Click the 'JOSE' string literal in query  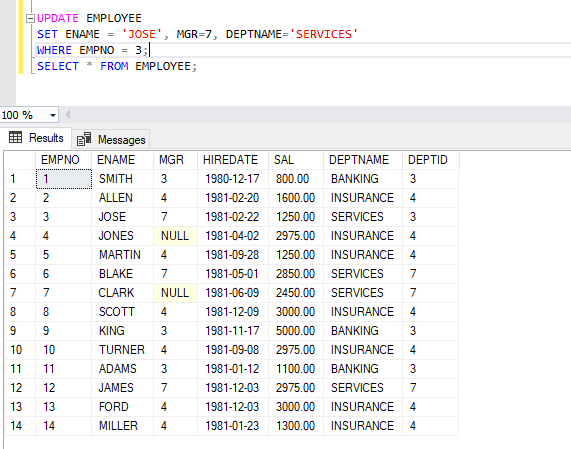[142, 34]
